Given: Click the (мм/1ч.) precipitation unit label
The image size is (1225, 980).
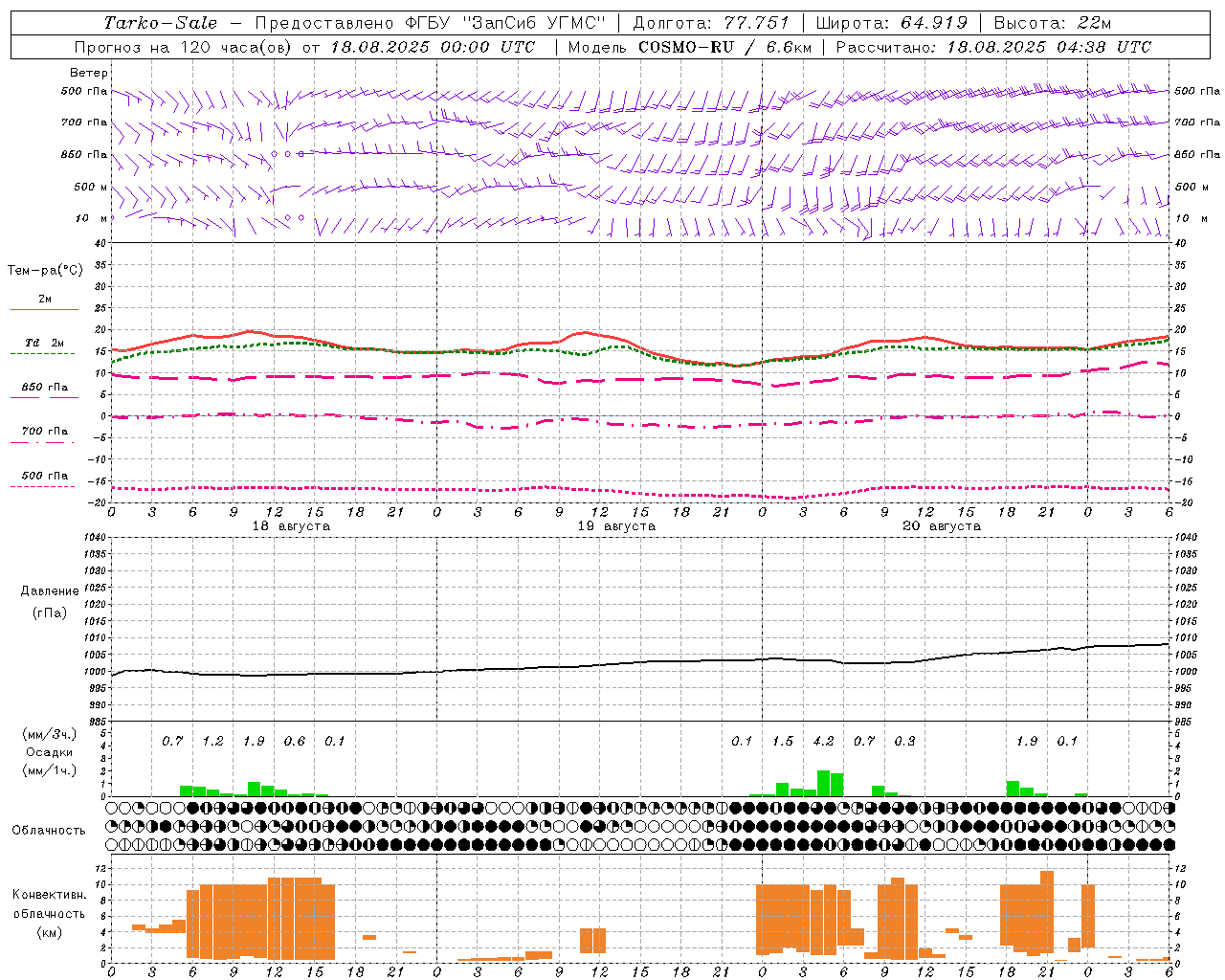Looking at the screenshot, I should point(49,770).
